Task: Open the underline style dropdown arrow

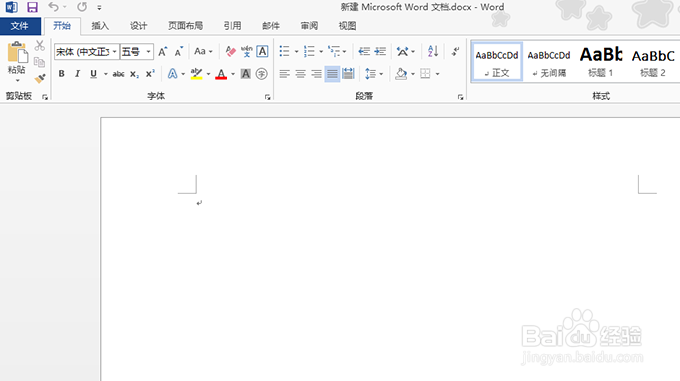Action: pyautogui.click(x=105, y=74)
